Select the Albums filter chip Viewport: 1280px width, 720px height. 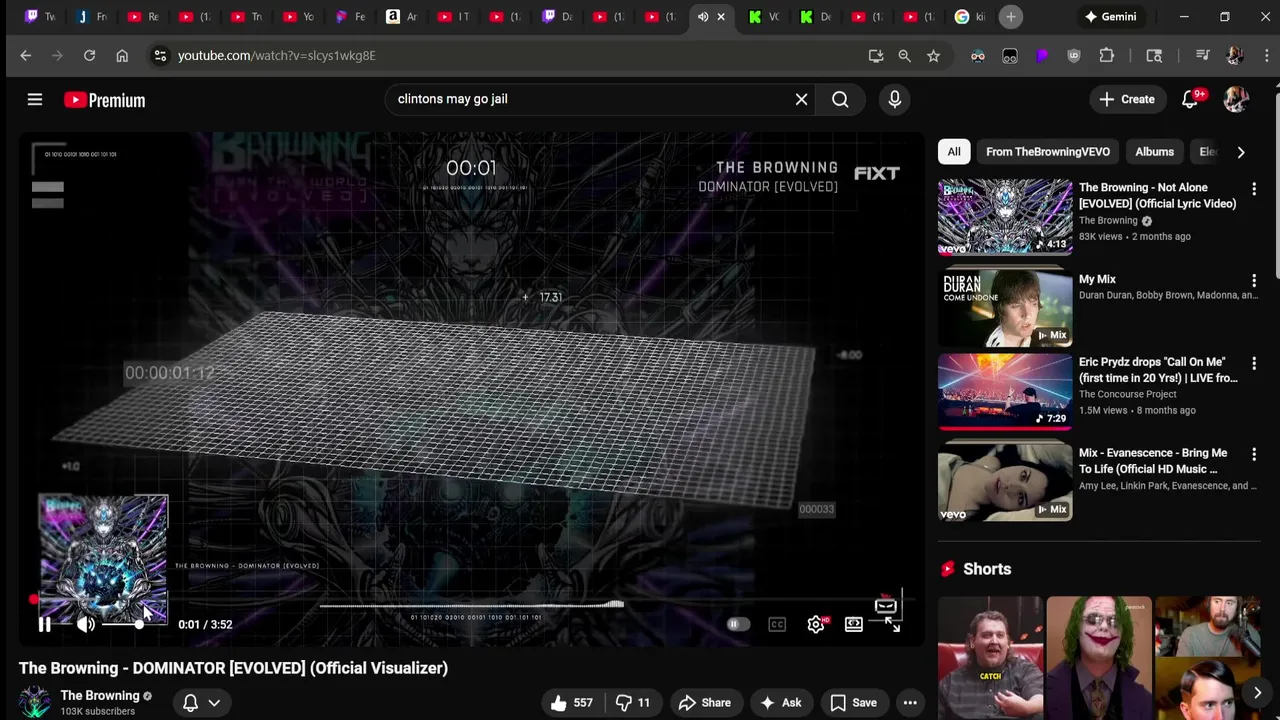click(1154, 152)
